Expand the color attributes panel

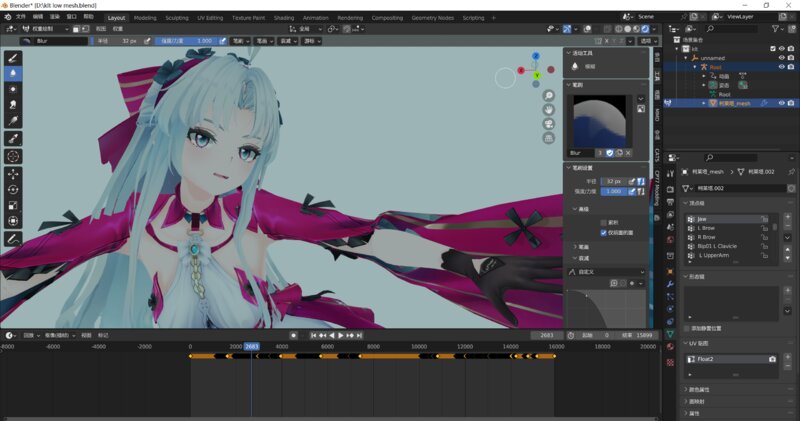click(699, 389)
